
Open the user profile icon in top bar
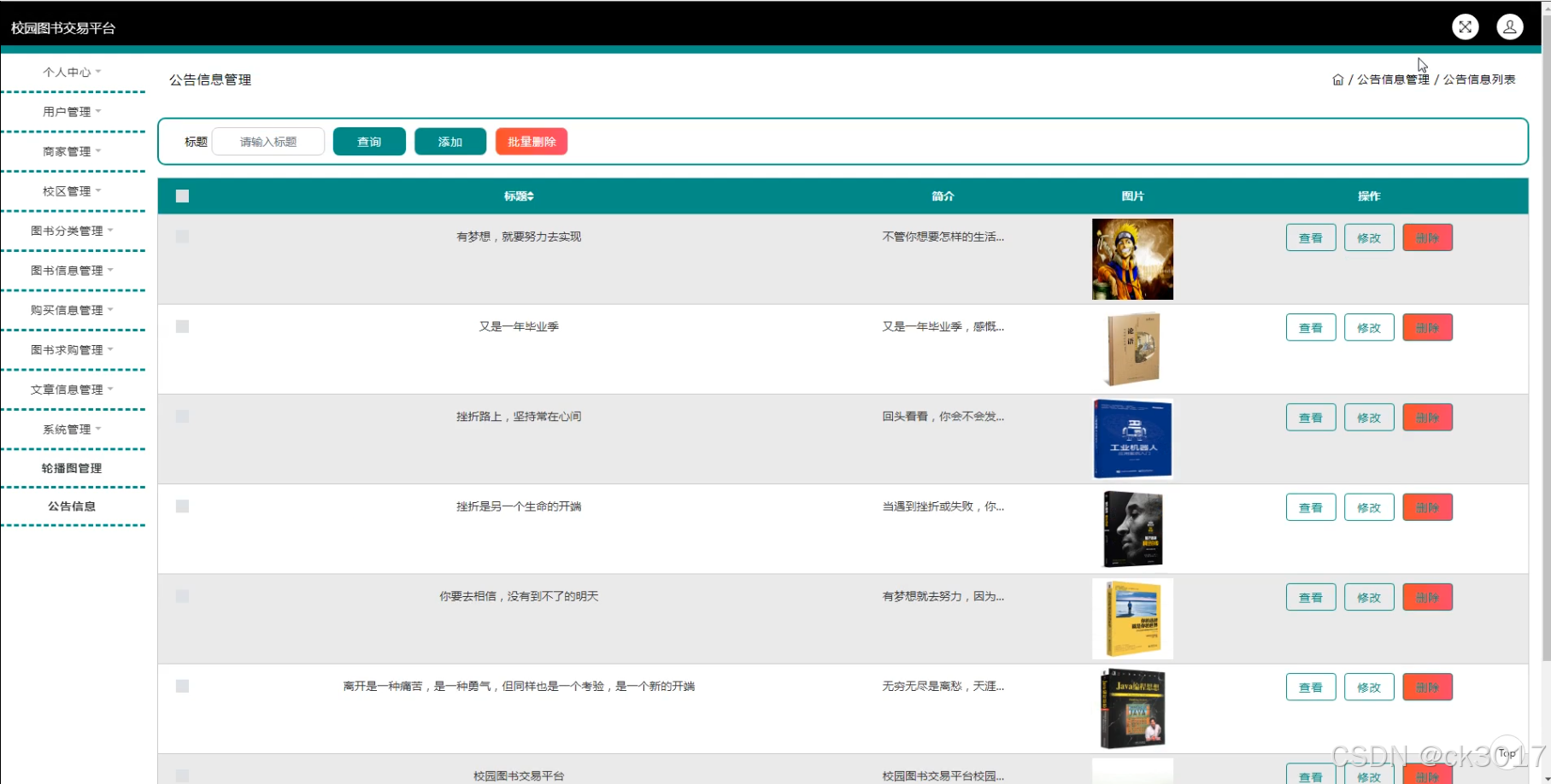click(1509, 26)
